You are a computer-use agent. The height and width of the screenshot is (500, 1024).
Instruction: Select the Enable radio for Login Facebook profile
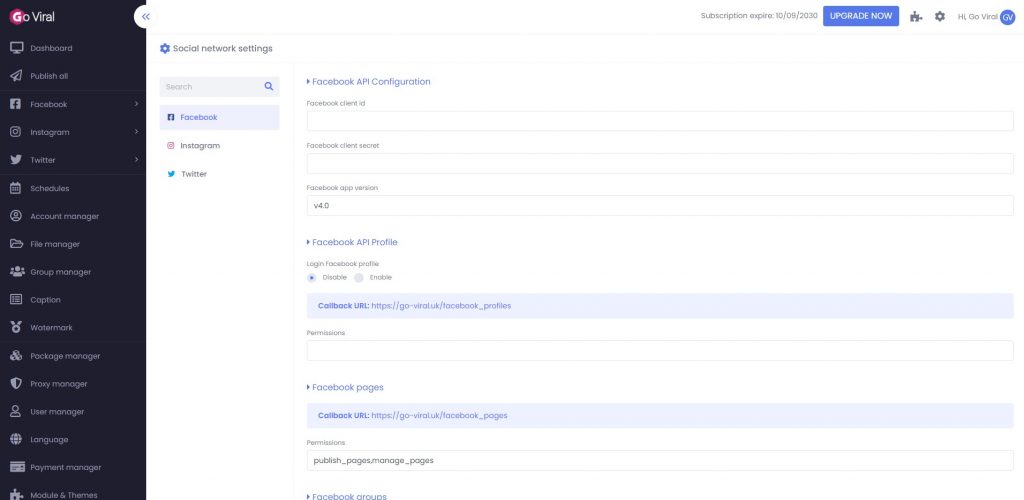pyautogui.click(x=359, y=277)
